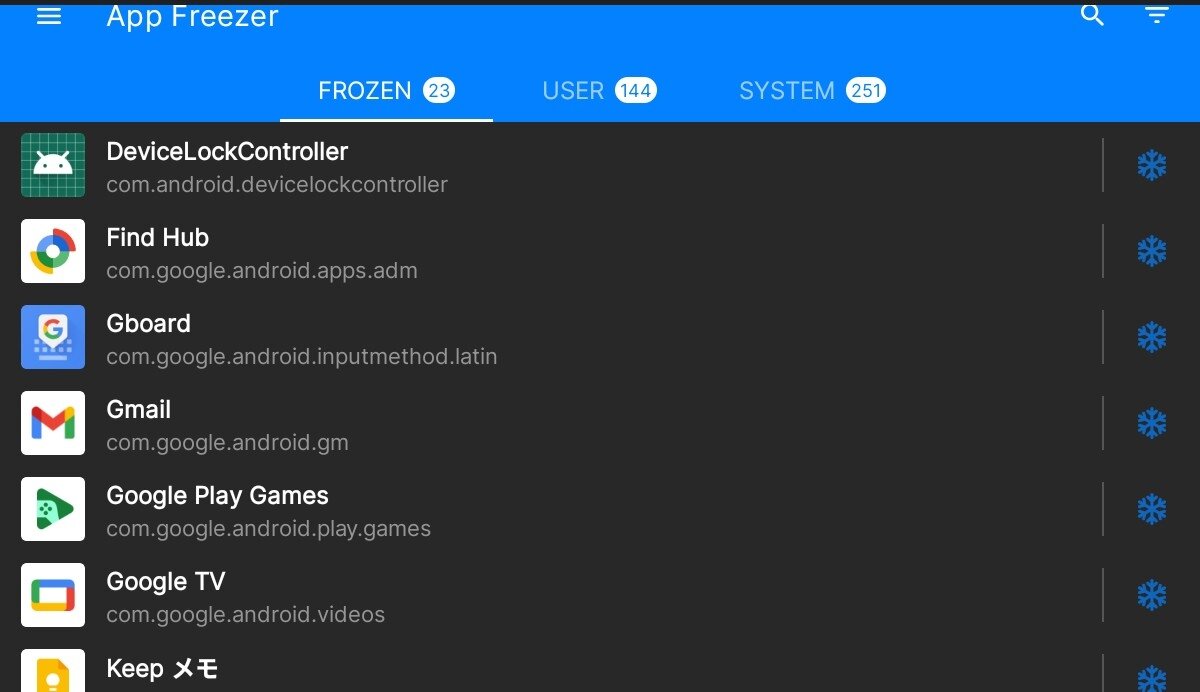Switch to the USER tab

[599, 91]
